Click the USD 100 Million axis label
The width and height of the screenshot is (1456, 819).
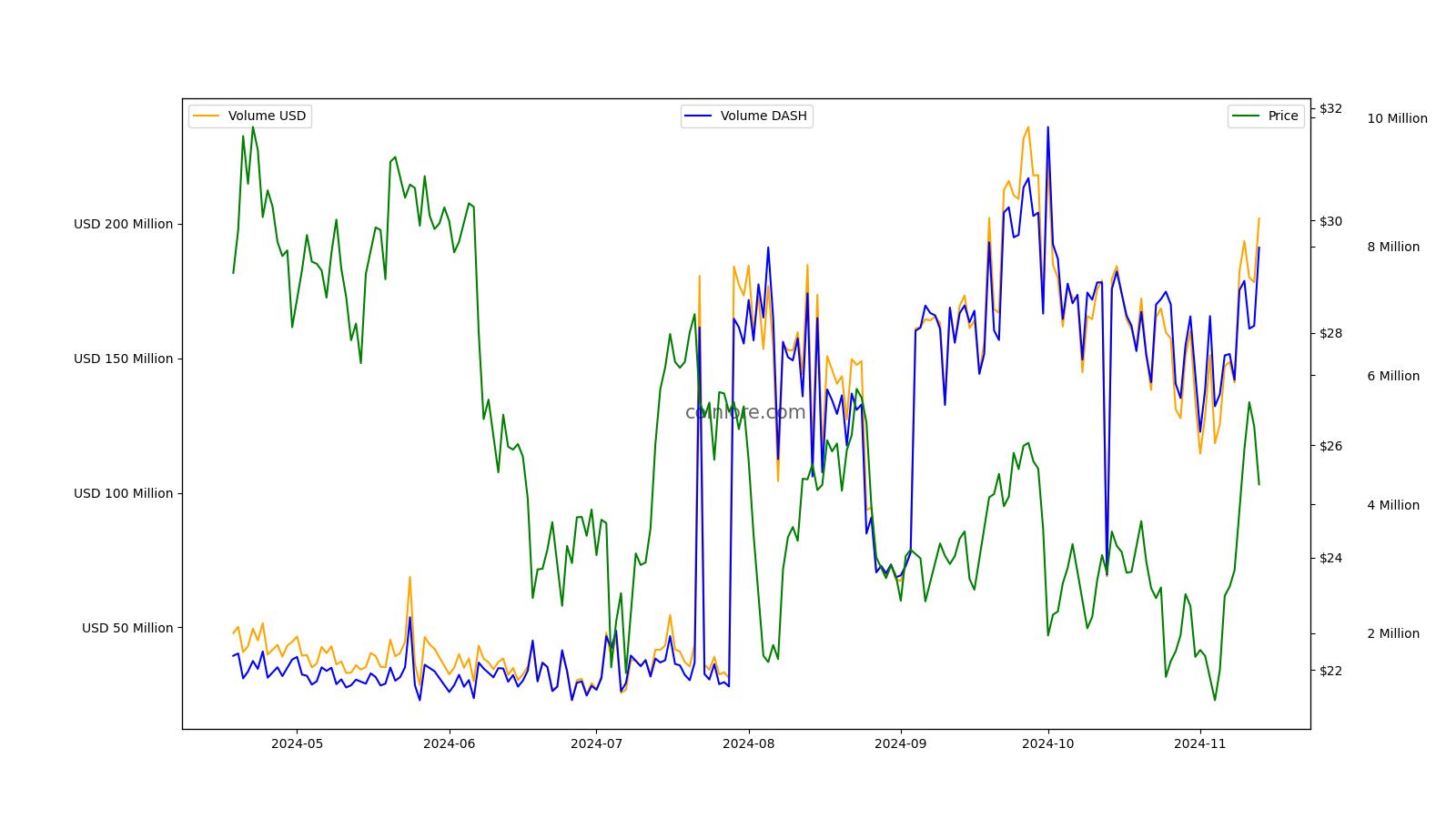click(x=123, y=494)
